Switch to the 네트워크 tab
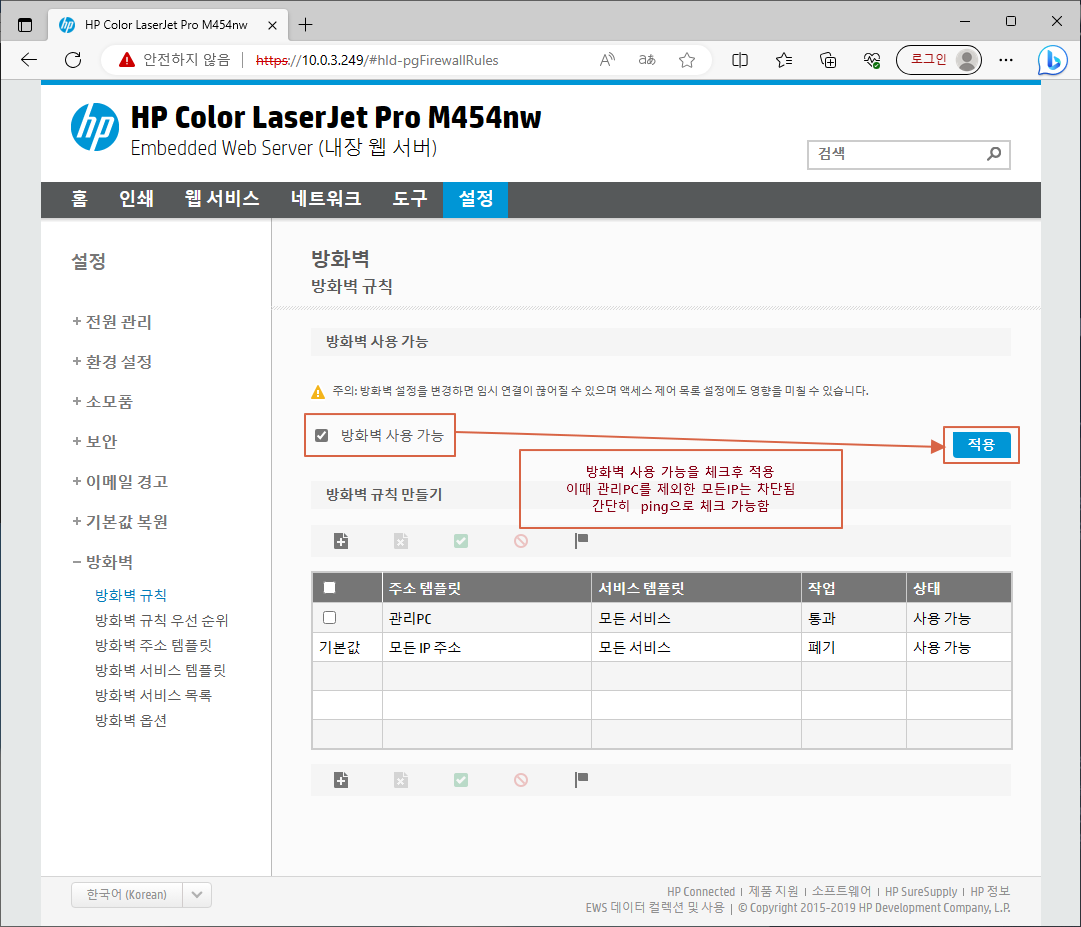This screenshot has width=1081, height=927. [x=326, y=199]
